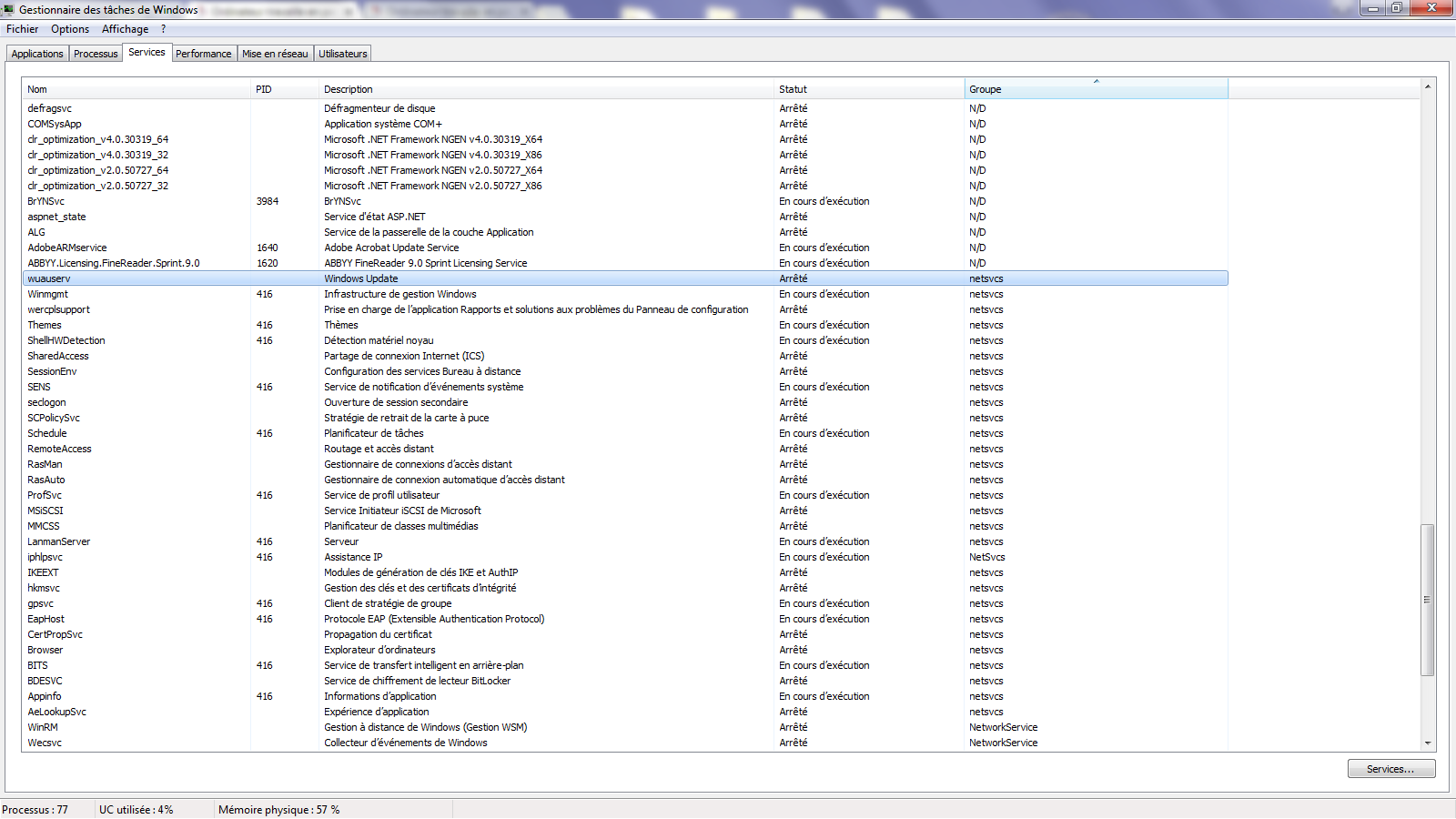Select the Browser service row
The image size is (1456, 819).
click(x=625, y=650)
